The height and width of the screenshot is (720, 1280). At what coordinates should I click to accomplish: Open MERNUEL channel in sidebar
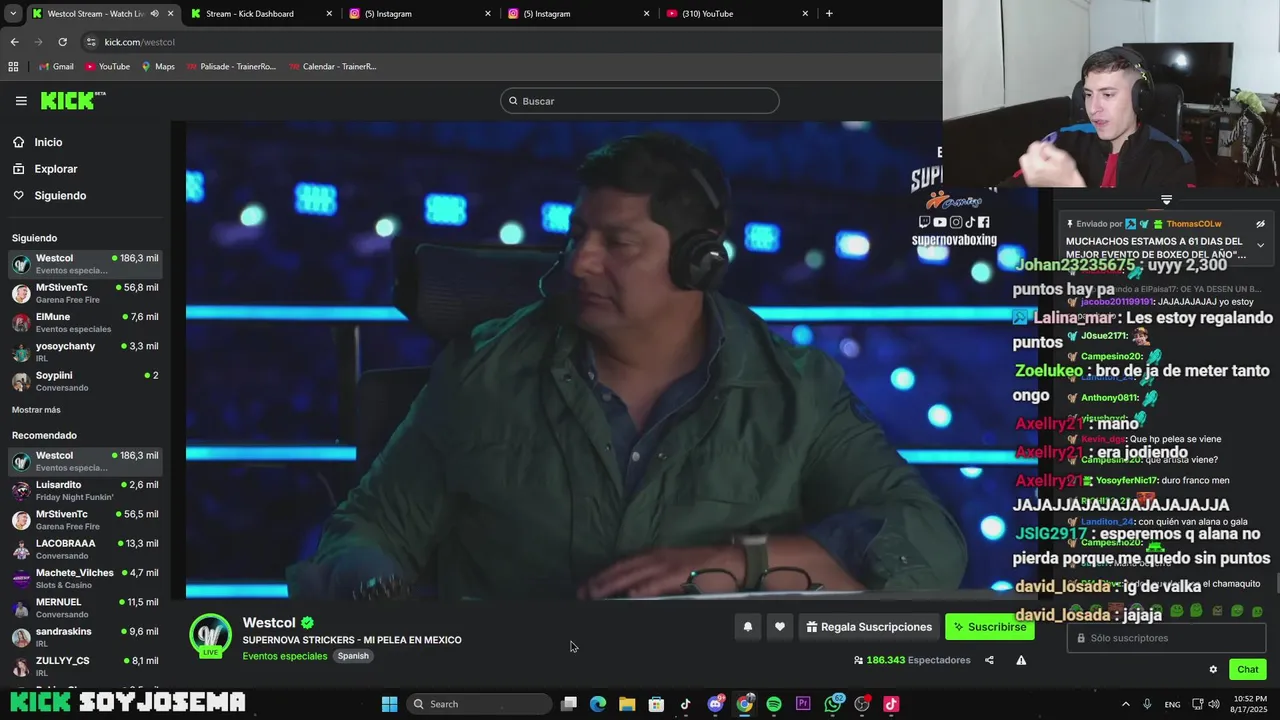click(85, 608)
